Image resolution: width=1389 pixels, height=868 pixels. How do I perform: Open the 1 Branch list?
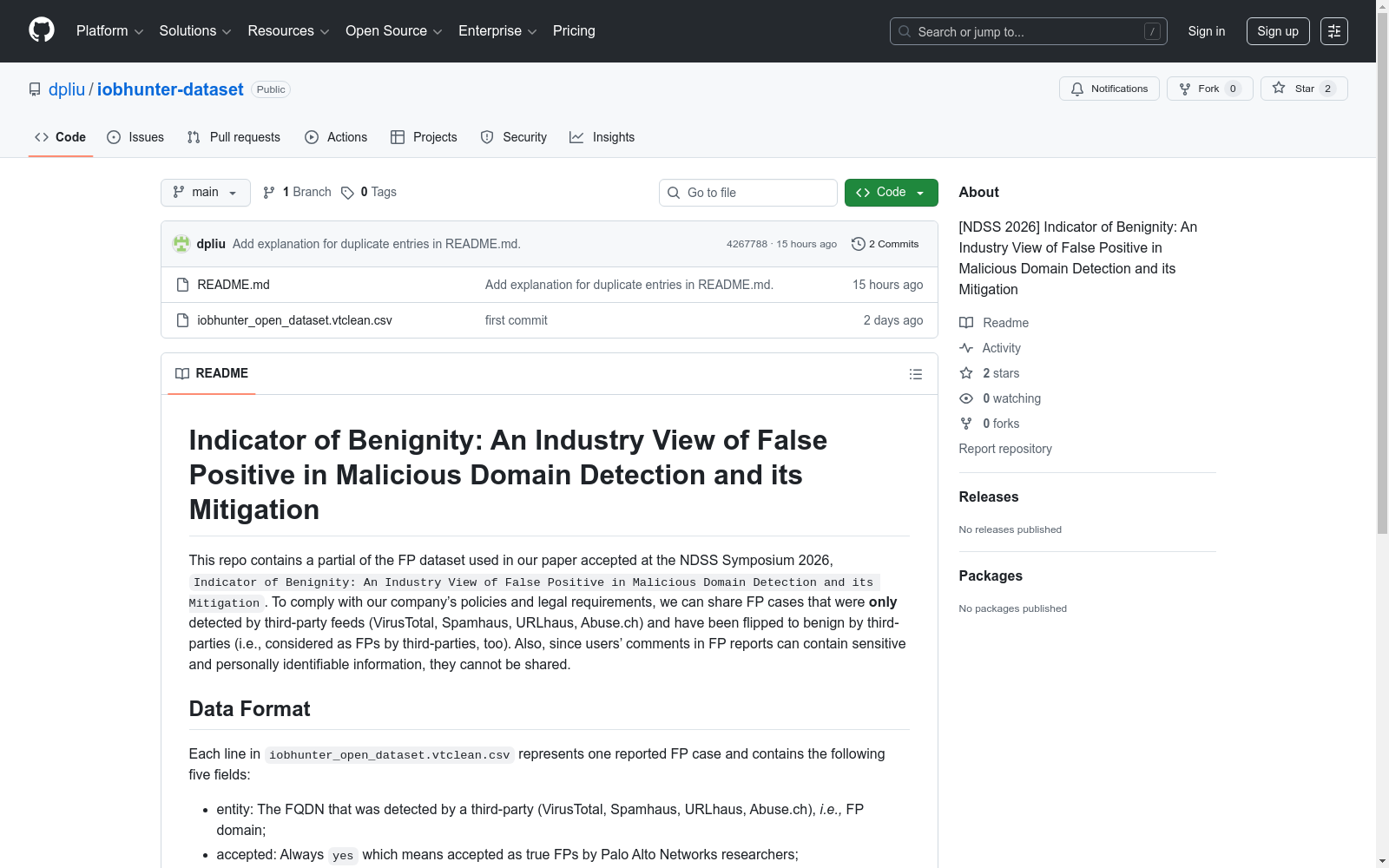(298, 193)
